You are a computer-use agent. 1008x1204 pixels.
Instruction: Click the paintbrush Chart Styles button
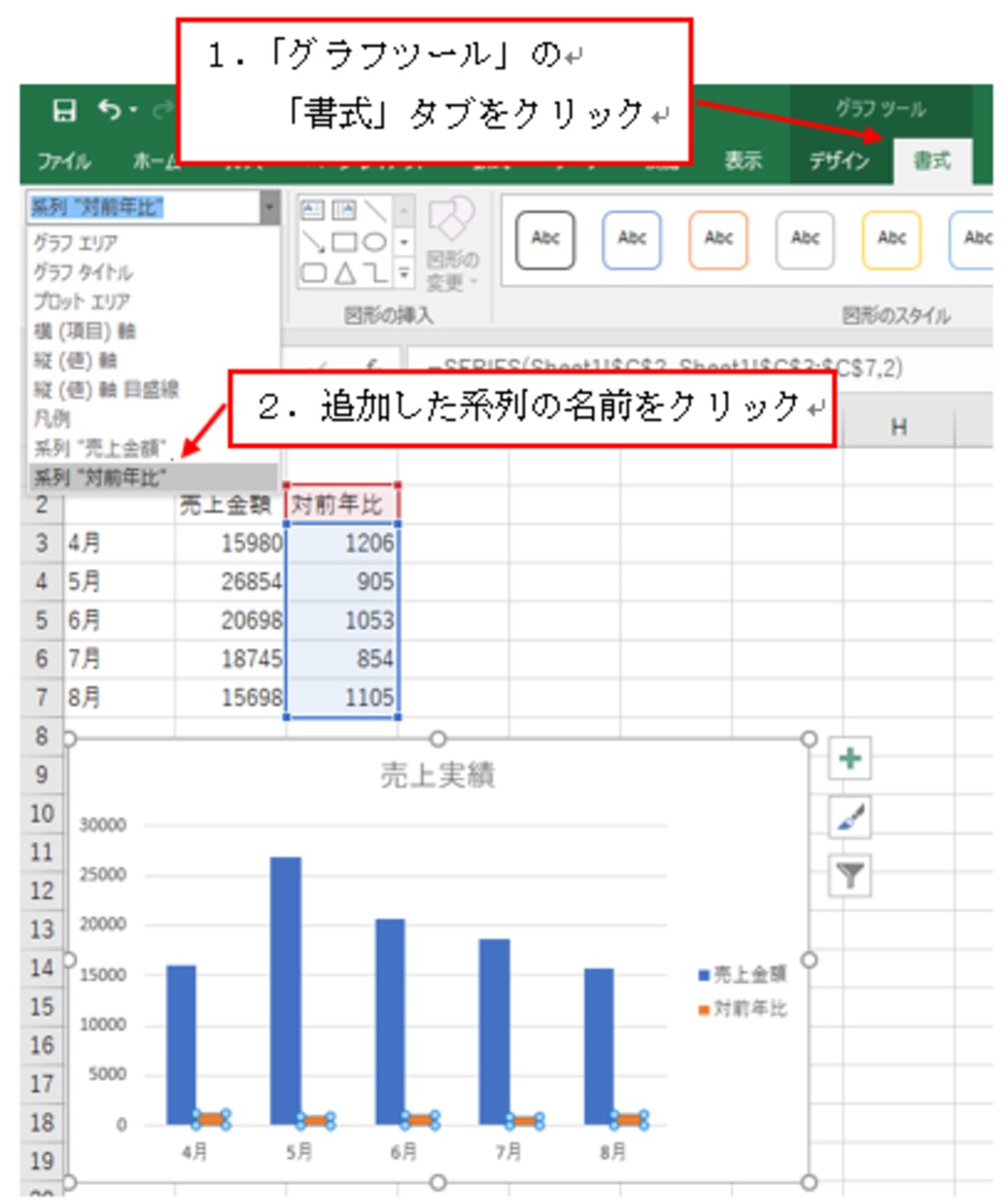(x=849, y=818)
